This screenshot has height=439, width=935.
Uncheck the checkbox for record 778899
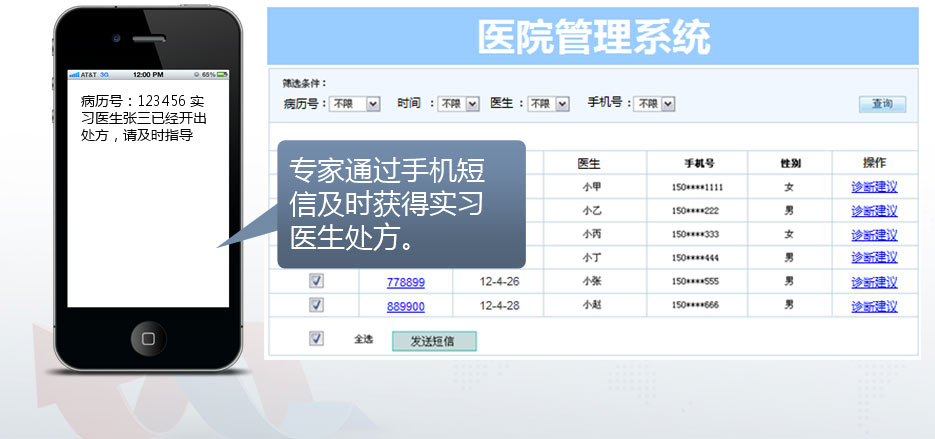(317, 282)
